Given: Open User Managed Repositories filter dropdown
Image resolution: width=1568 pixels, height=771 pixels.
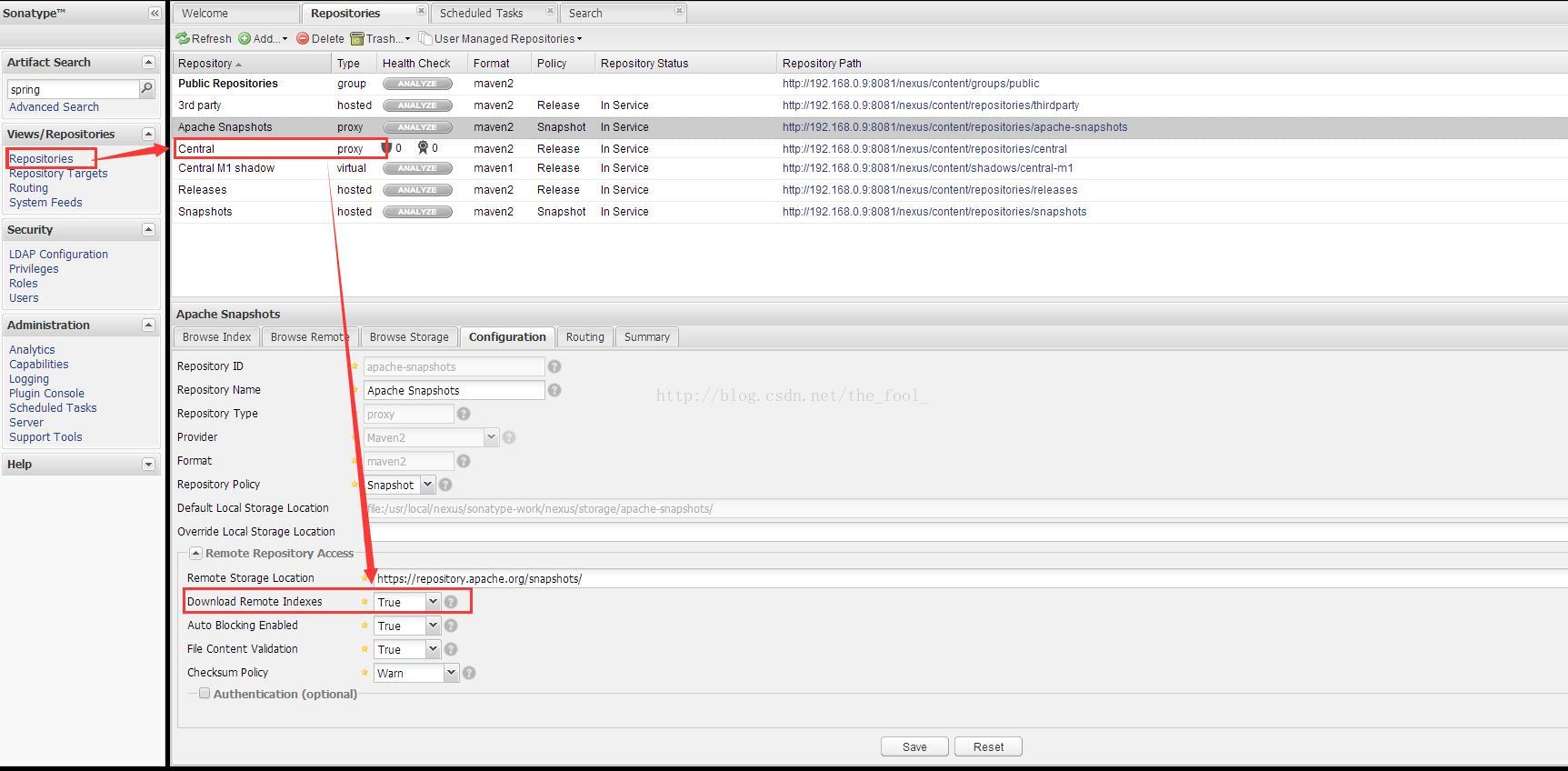Looking at the screenshot, I should 500,38.
